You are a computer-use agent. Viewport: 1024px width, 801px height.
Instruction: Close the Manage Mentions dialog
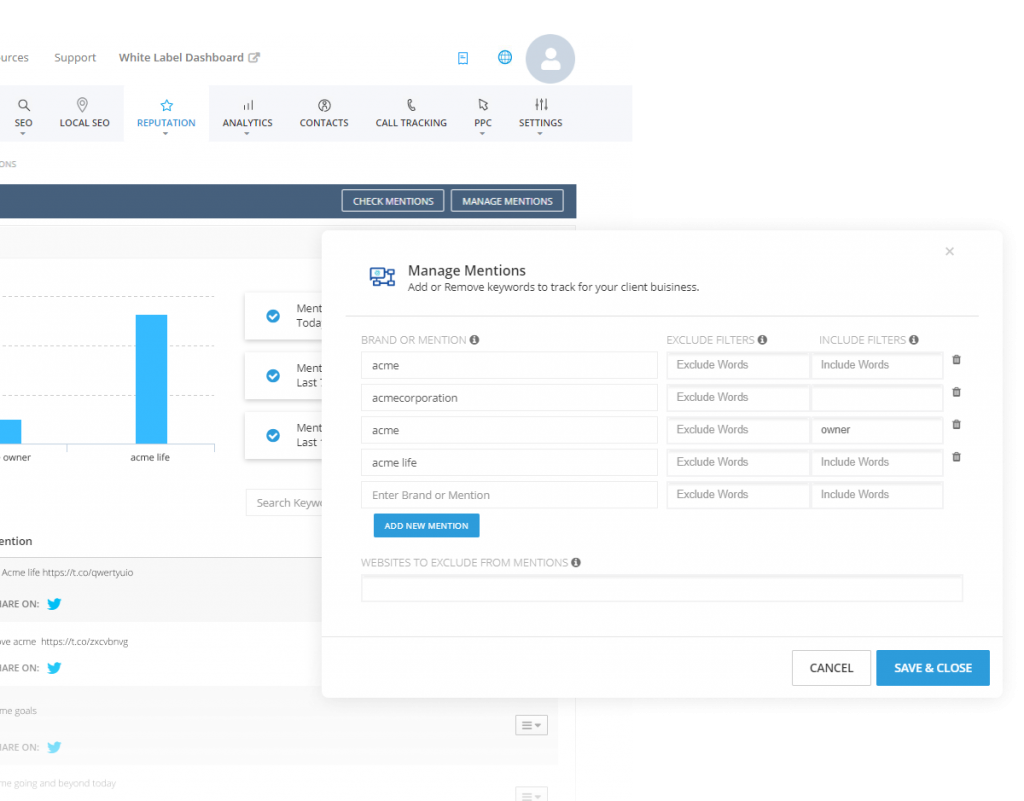[x=950, y=251]
